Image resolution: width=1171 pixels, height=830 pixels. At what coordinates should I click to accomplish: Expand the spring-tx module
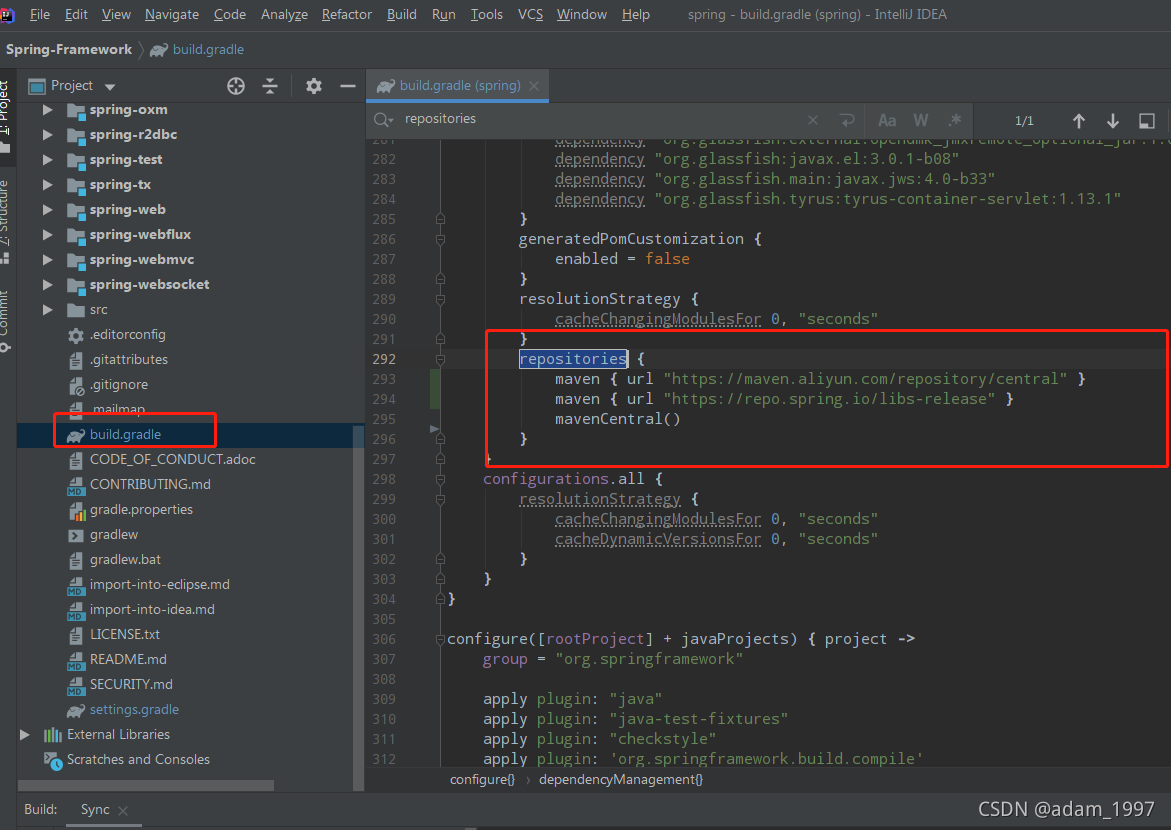(x=48, y=185)
